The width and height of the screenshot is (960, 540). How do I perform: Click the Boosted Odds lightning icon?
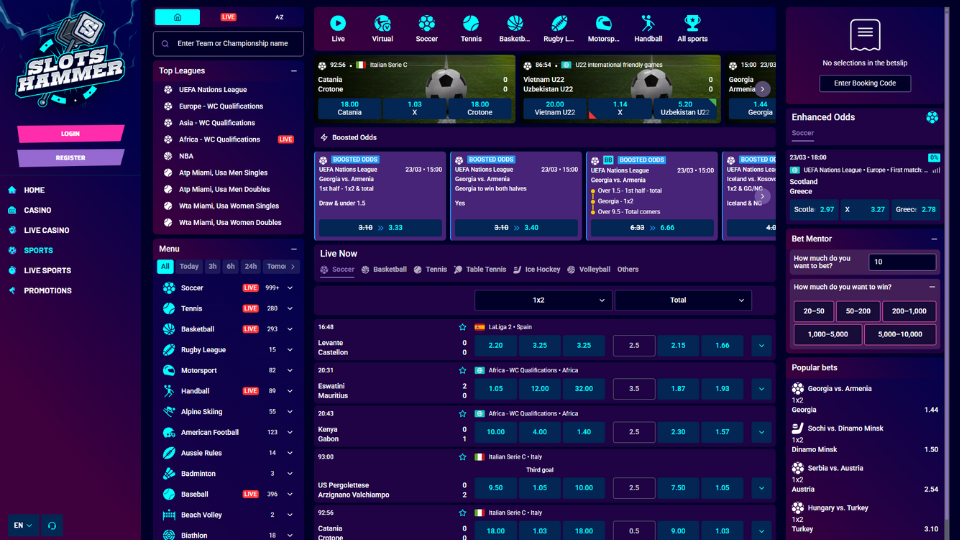324,137
